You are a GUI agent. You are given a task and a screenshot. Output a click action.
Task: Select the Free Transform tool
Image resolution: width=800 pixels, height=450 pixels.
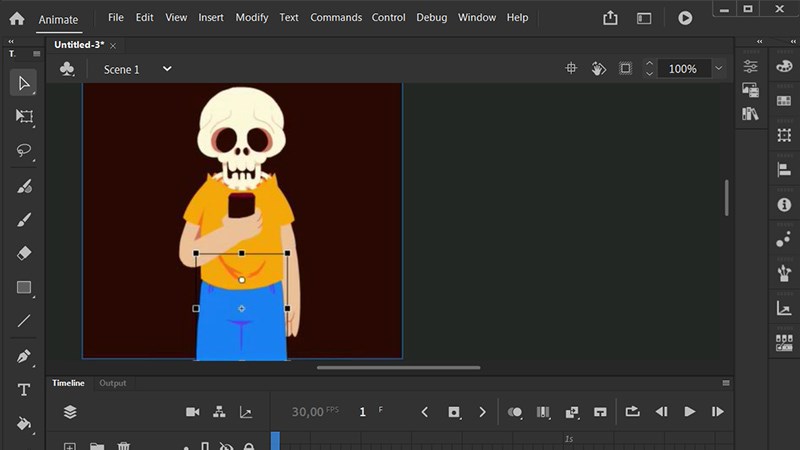24,116
